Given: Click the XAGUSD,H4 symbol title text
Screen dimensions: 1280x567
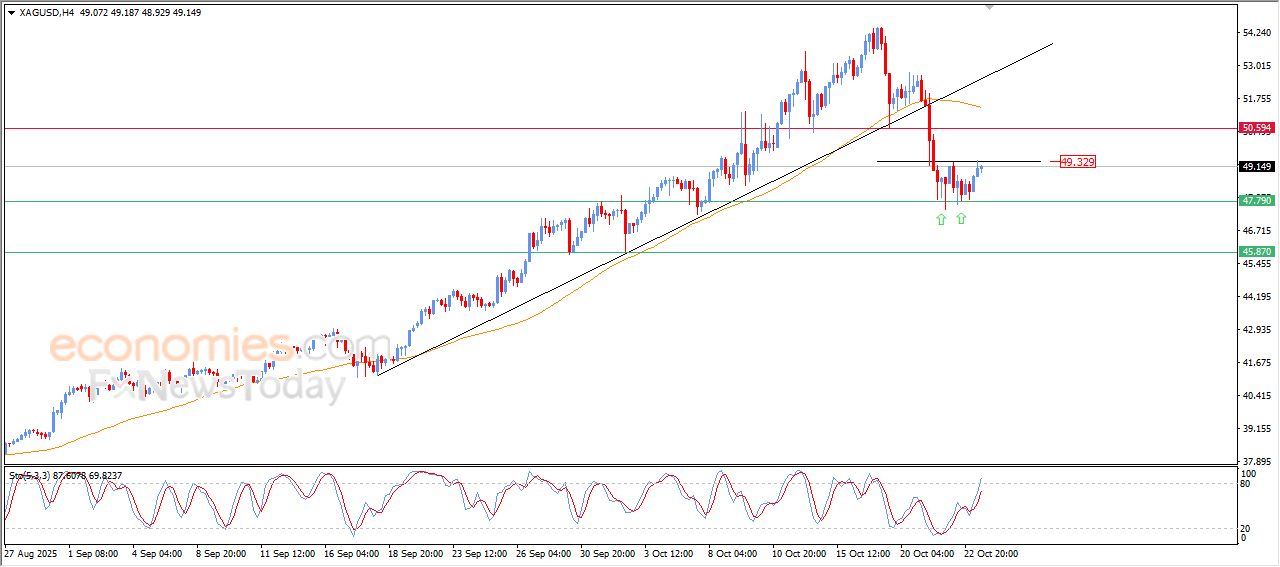Looking at the screenshot, I should [46, 13].
